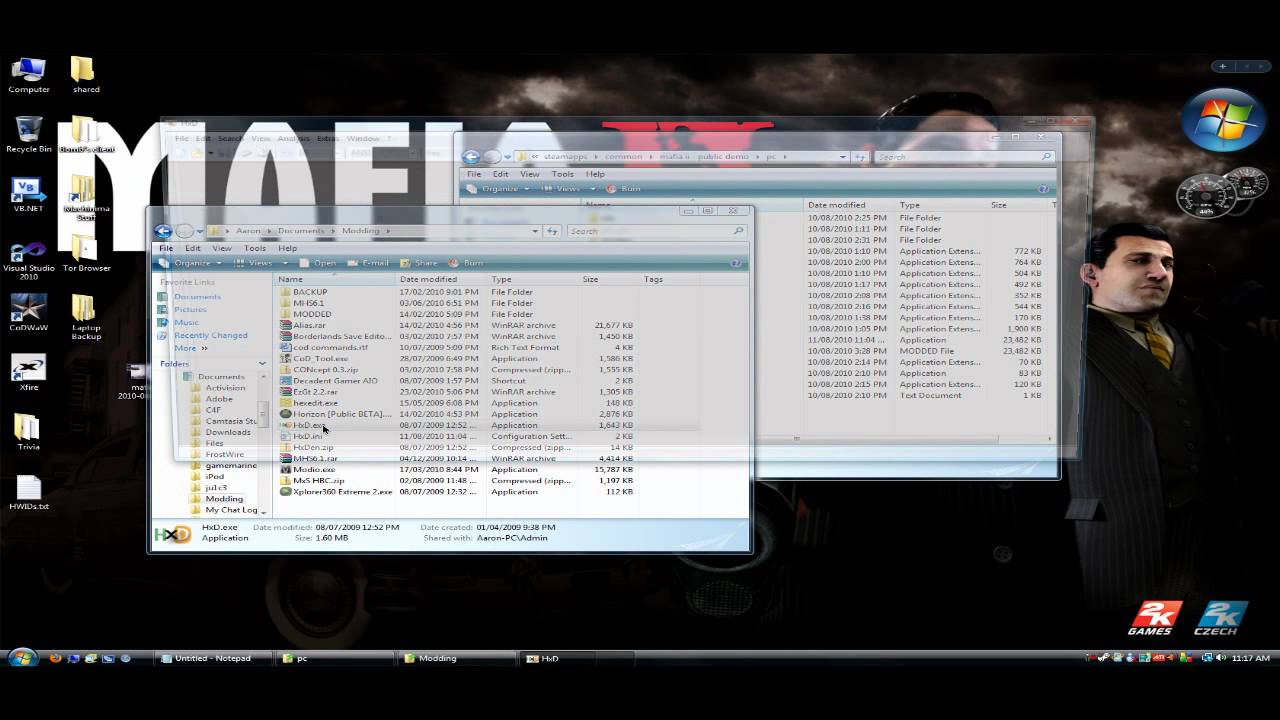Screen dimensions: 1280x720
Task: Open the Visual Studio 2010 desktop shortcut
Action: (x=29, y=260)
